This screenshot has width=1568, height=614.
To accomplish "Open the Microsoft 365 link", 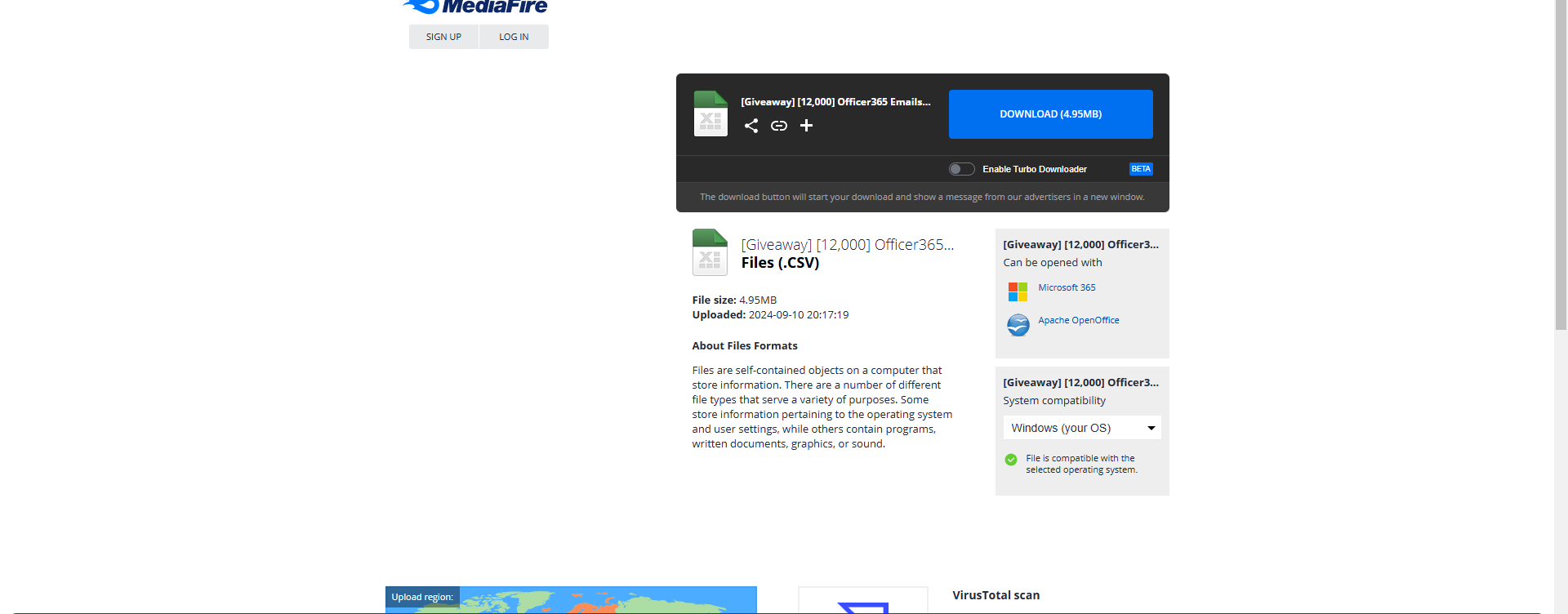I will click(x=1067, y=287).
